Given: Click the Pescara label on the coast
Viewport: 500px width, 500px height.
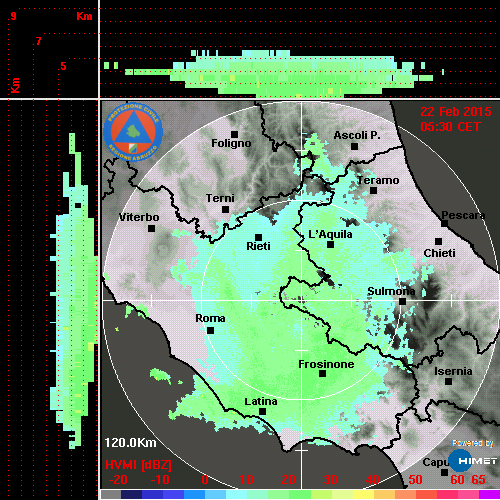Looking at the screenshot, I should [463, 215].
